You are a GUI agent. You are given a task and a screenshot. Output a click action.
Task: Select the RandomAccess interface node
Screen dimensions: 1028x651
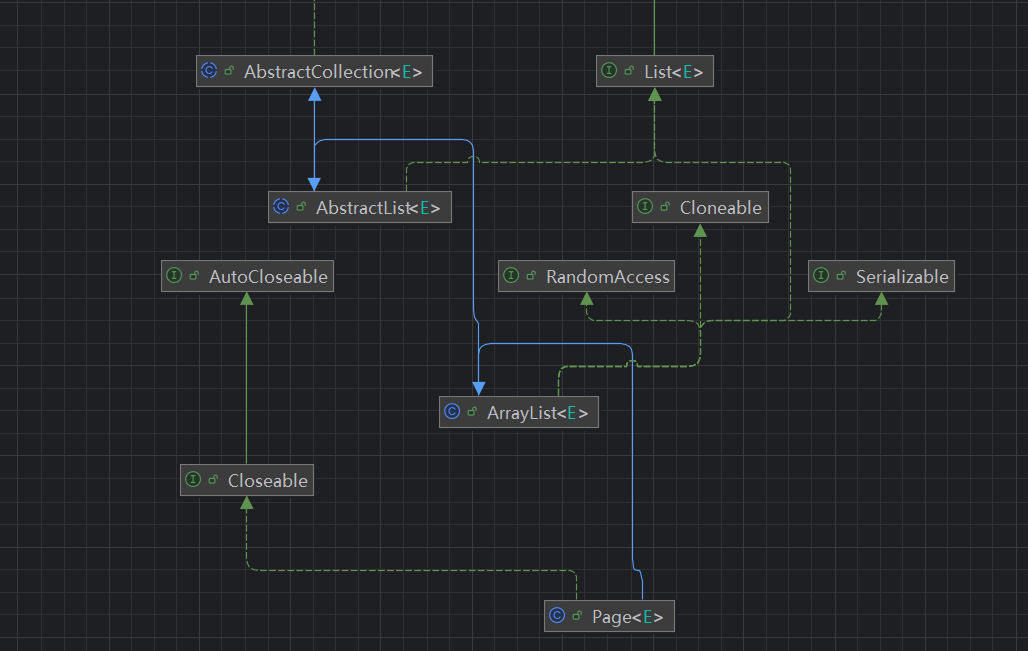pyautogui.click(x=586, y=276)
